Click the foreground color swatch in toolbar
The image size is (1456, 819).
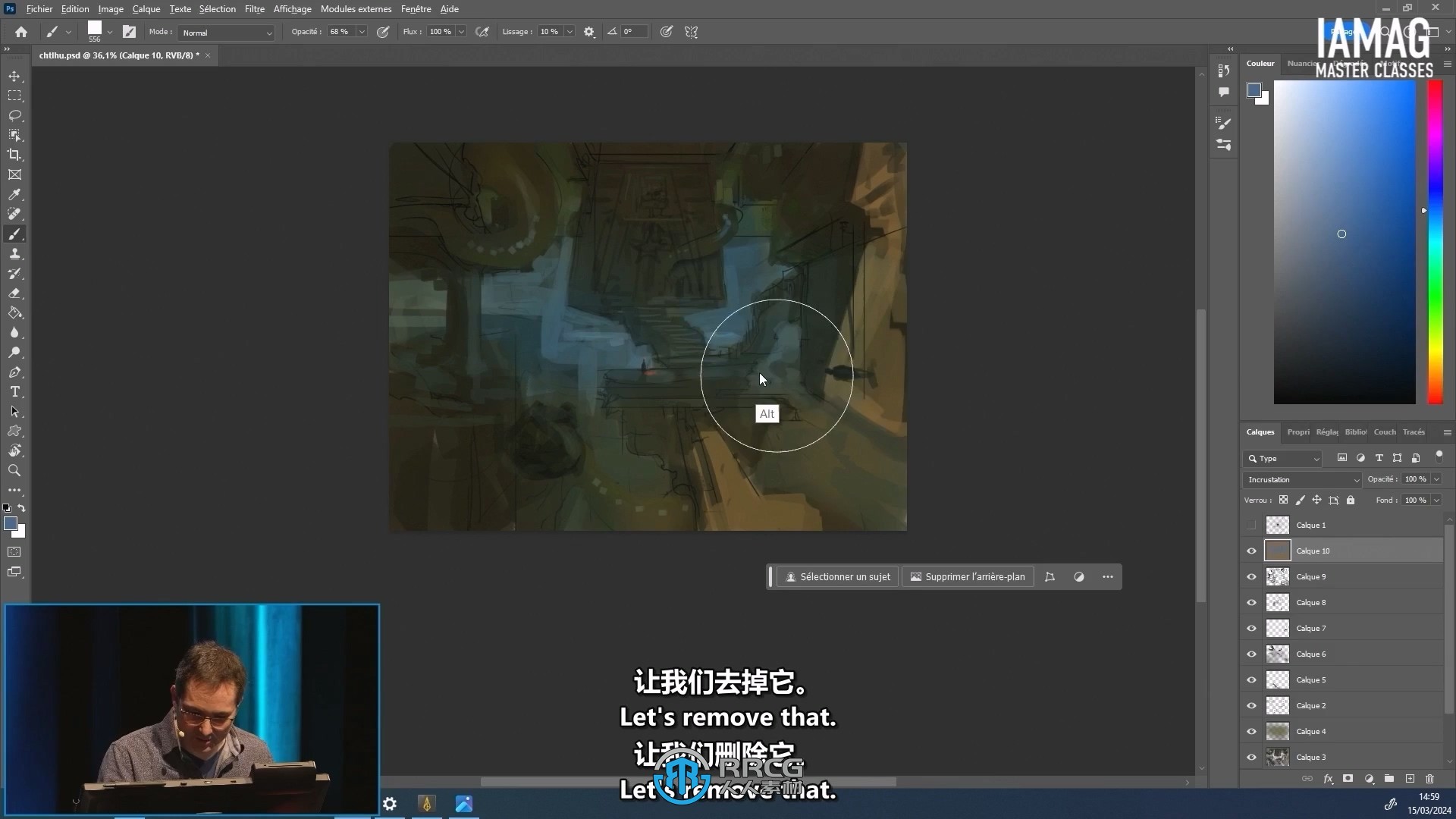10,524
